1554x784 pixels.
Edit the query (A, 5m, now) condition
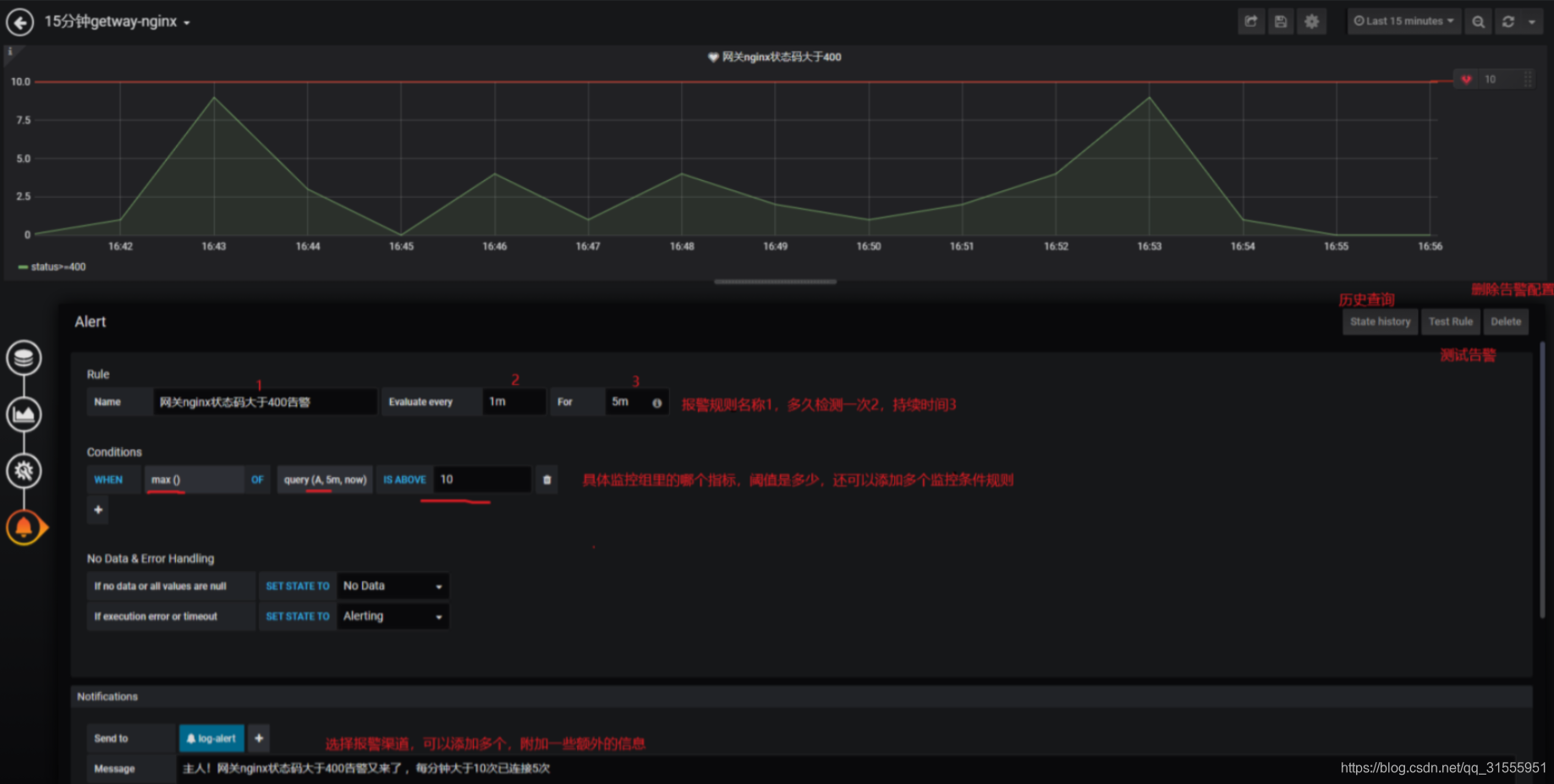(x=325, y=480)
